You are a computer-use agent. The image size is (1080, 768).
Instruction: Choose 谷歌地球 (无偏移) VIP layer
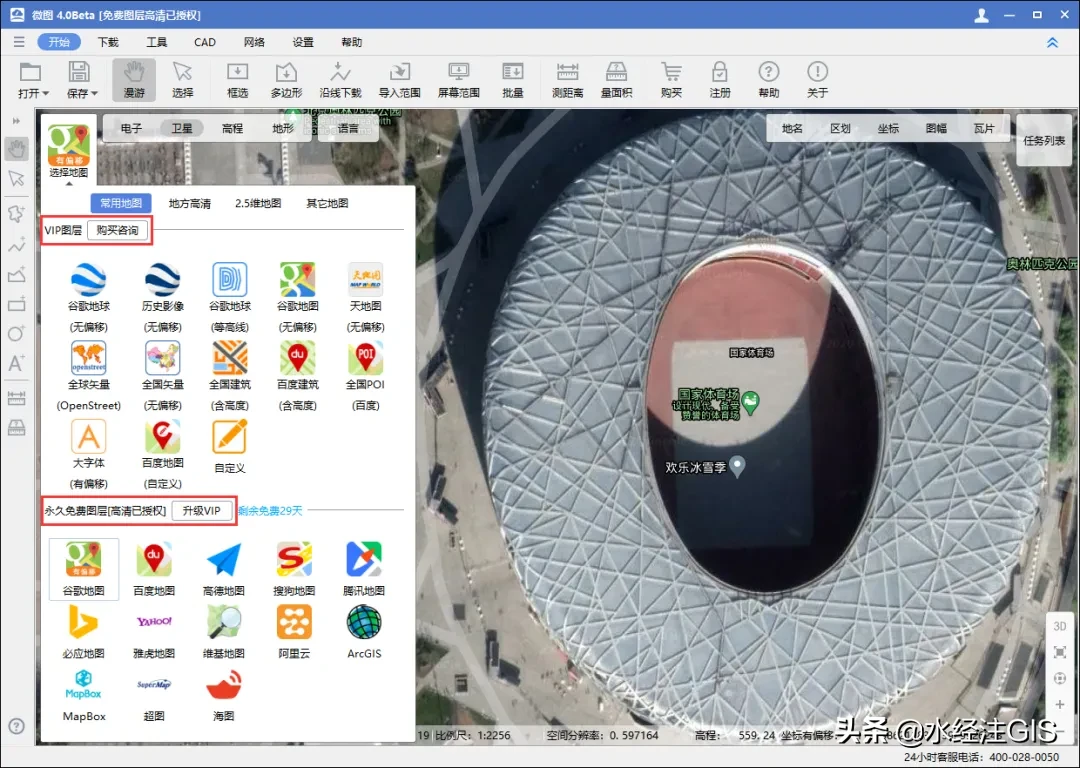pos(89,297)
